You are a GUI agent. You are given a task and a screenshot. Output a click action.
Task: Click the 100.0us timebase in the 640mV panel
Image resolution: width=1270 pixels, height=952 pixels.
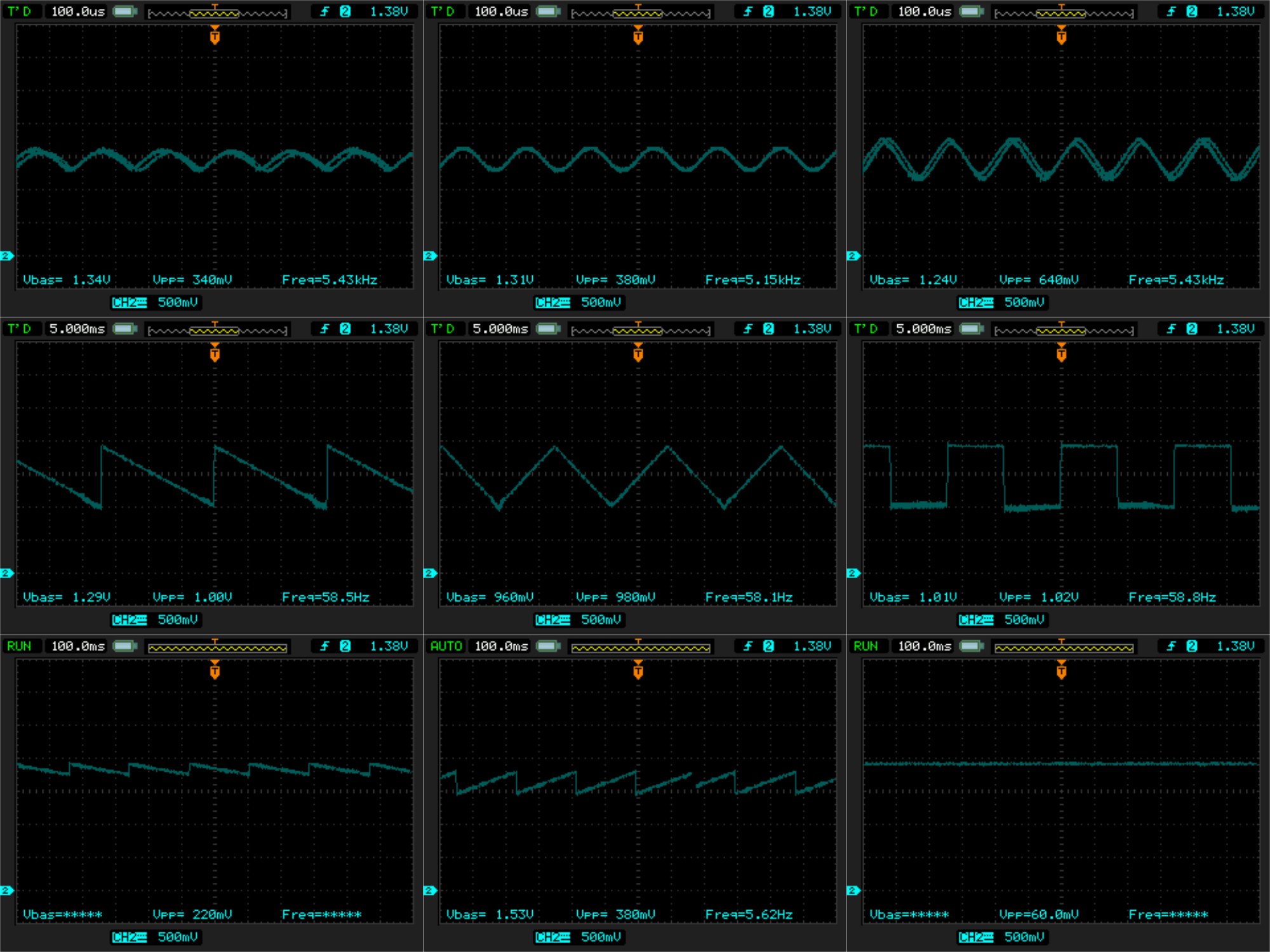[x=924, y=11]
